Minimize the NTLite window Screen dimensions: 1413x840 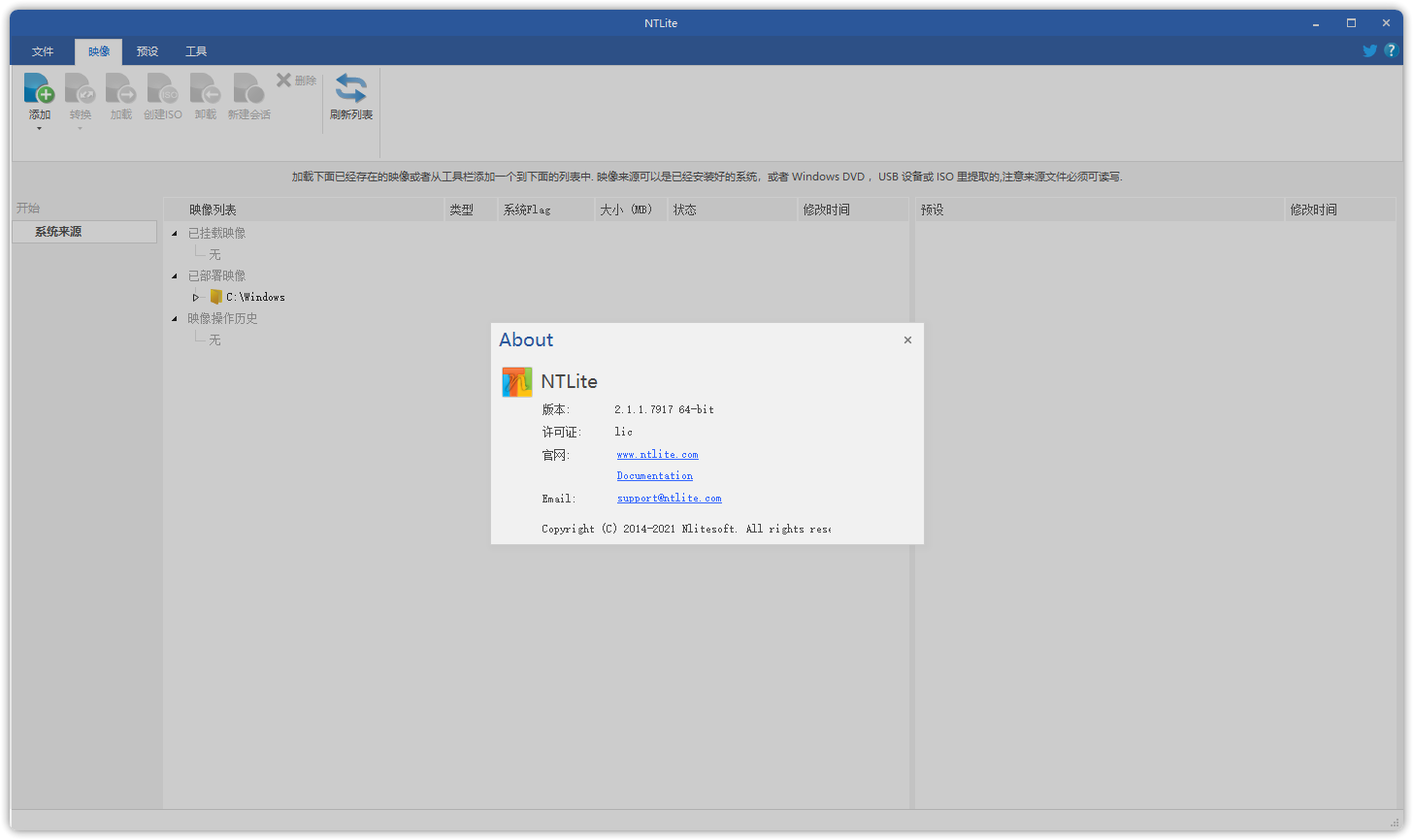point(1316,22)
